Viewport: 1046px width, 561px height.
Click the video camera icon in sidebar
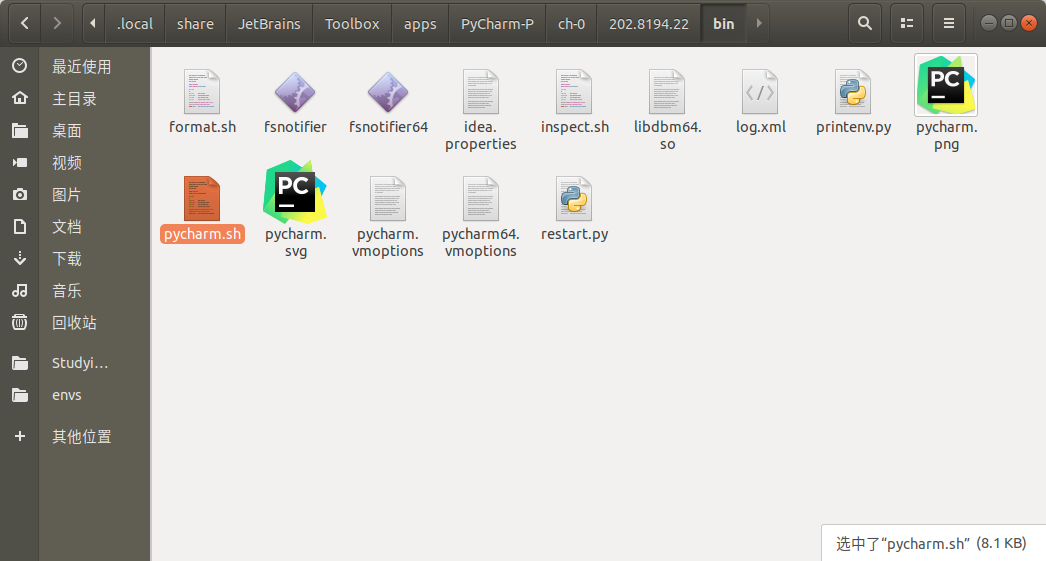click(20, 162)
